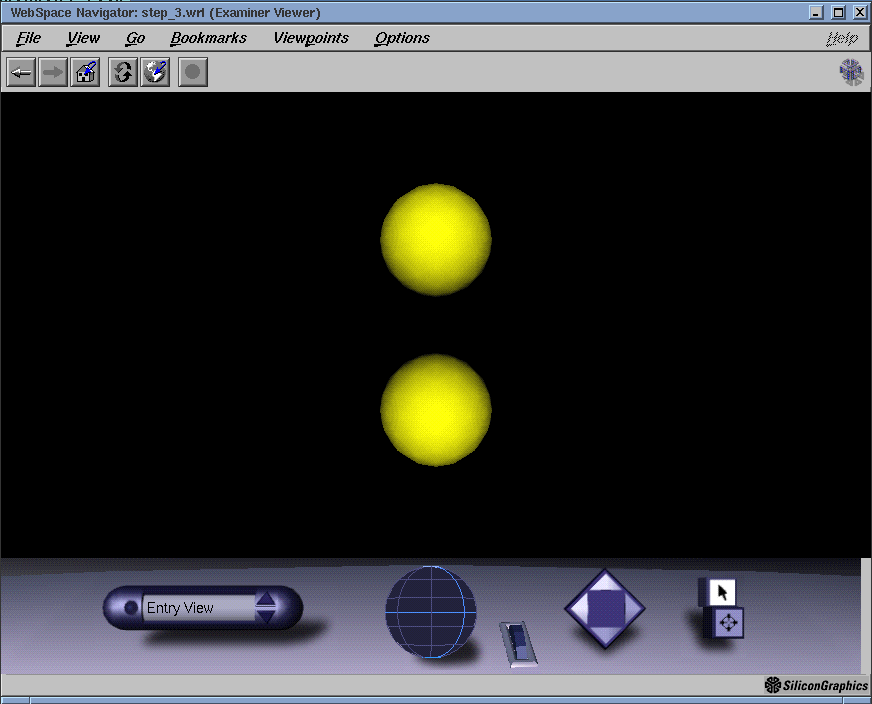Go to the Home page icon

coord(85,72)
